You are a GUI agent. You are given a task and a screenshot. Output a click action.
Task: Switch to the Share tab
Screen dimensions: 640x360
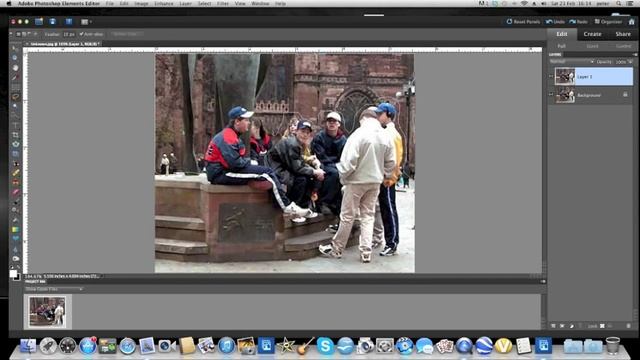[x=623, y=34]
